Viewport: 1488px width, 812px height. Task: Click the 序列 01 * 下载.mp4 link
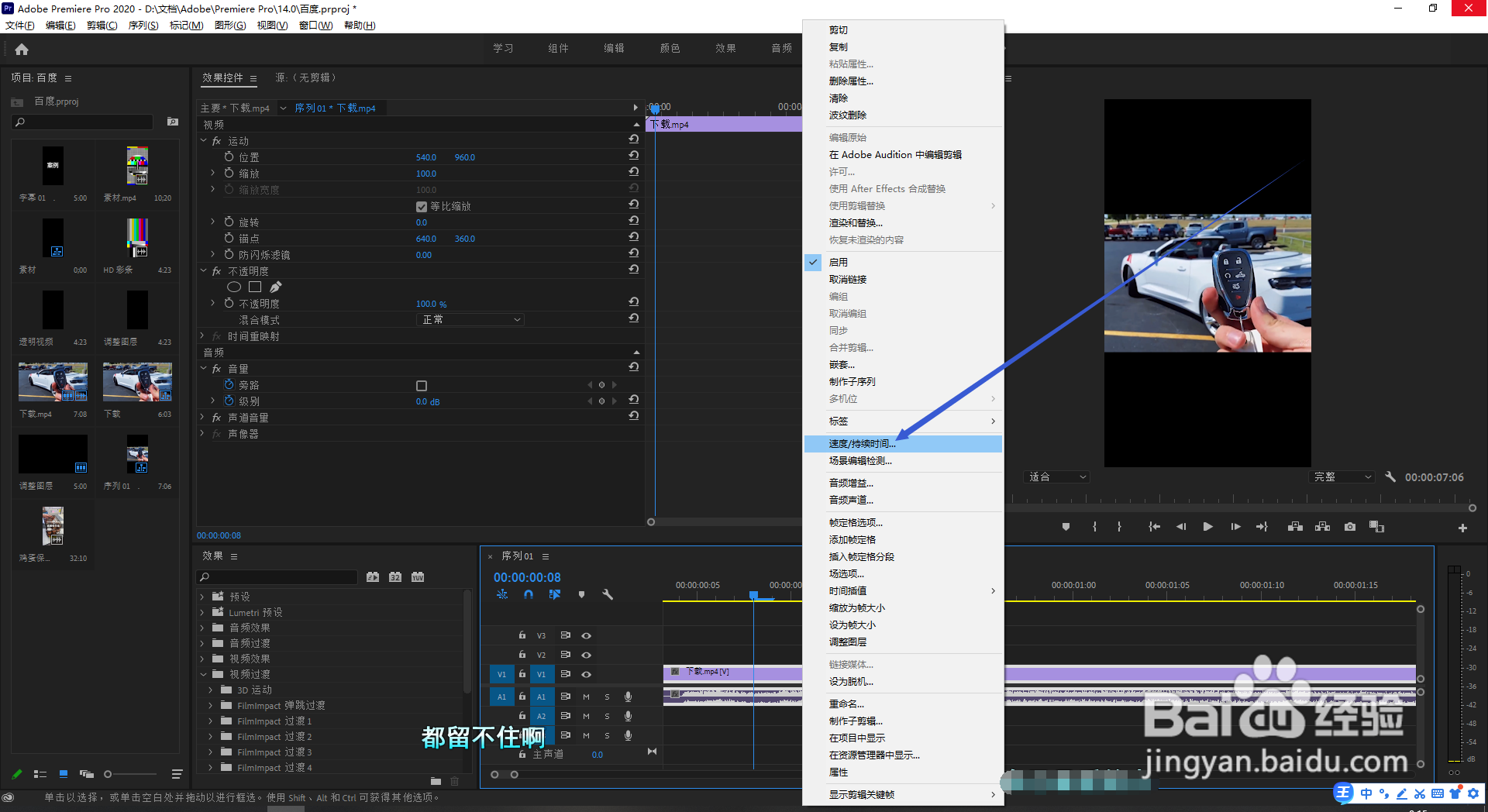(335, 108)
